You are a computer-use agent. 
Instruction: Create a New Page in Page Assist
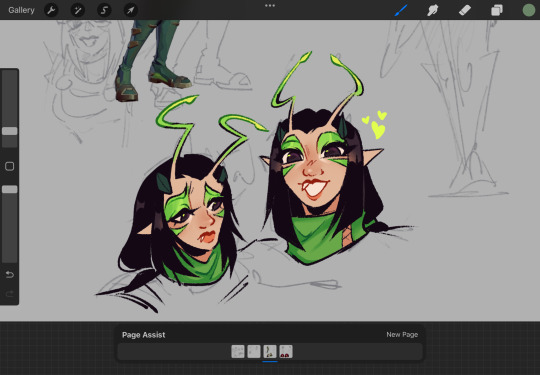[x=402, y=334]
